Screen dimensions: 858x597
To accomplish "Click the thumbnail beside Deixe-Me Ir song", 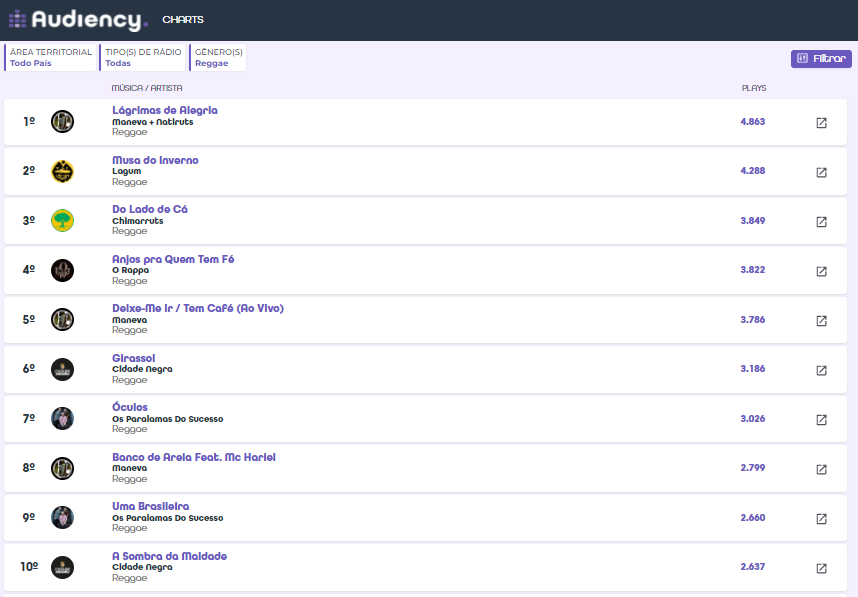I will point(62,320).
